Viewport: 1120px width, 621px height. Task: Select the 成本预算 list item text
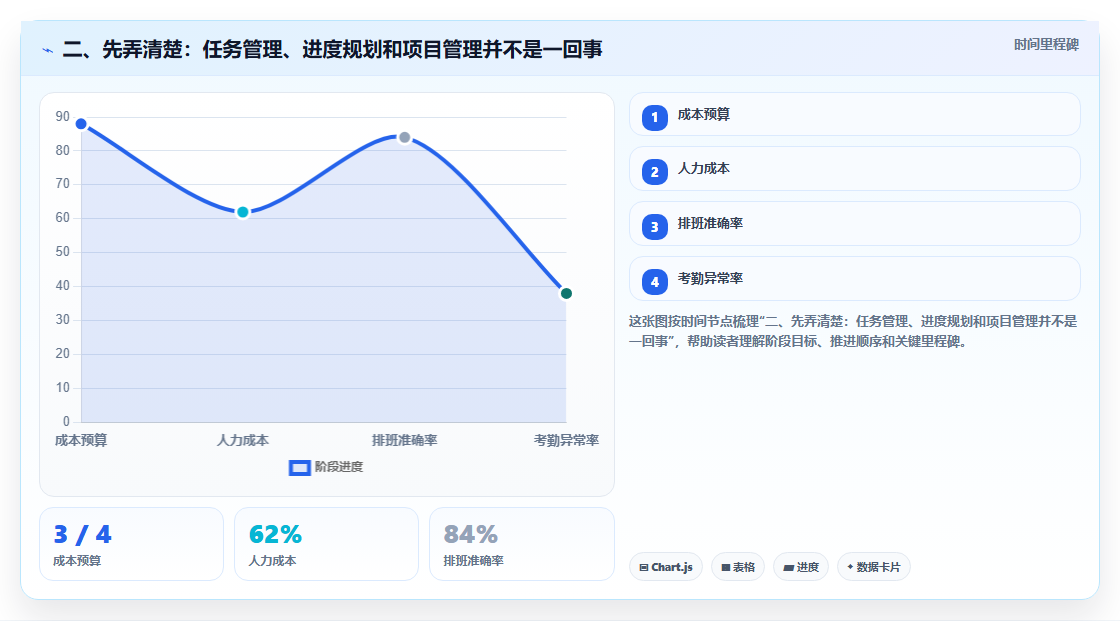point(704,114)
